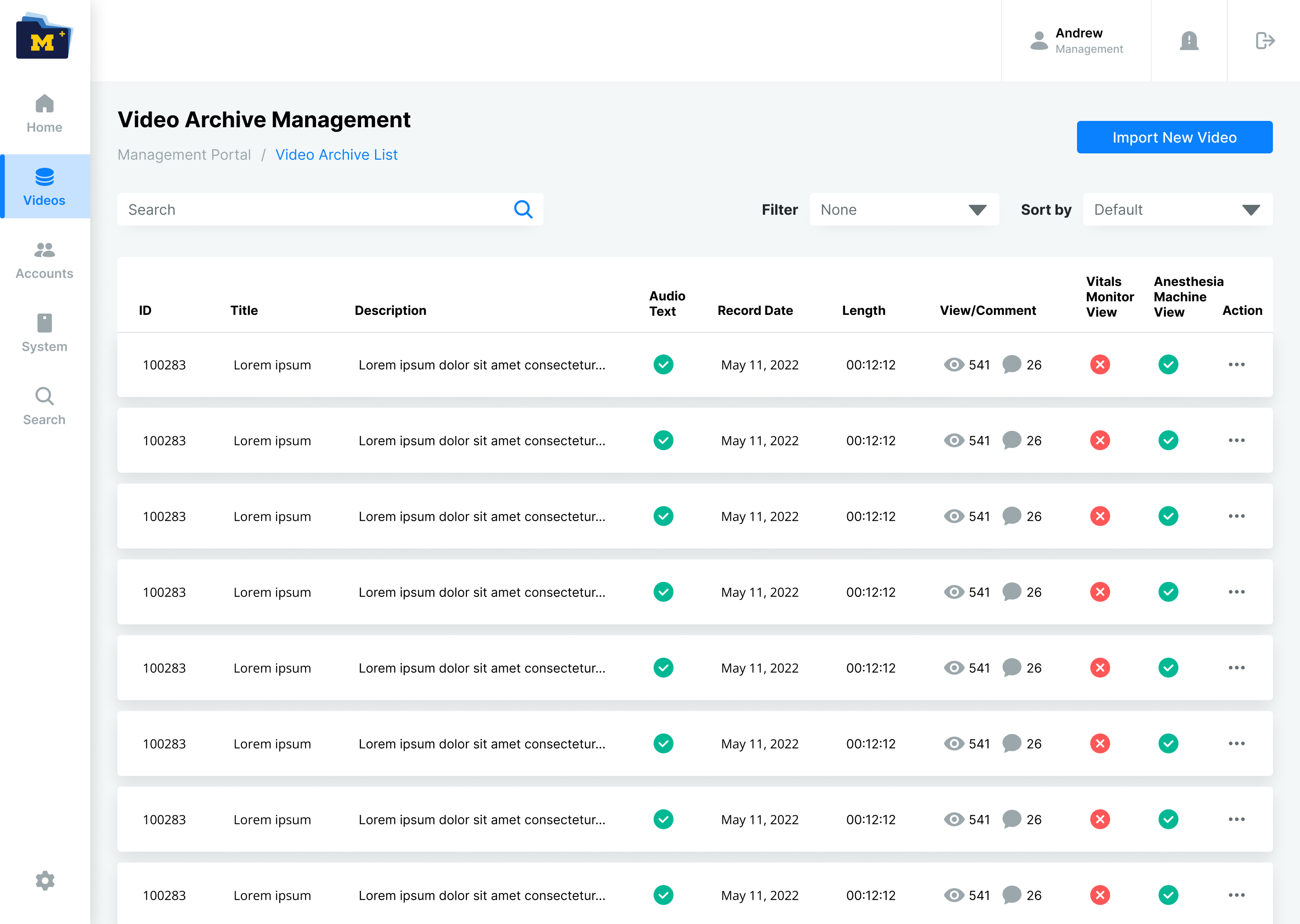Image resolution: width=1300 pixels, height=924 pixels.
Task: Click second row's red Vitals Monitor X
Action: (x=1100, y=440)
